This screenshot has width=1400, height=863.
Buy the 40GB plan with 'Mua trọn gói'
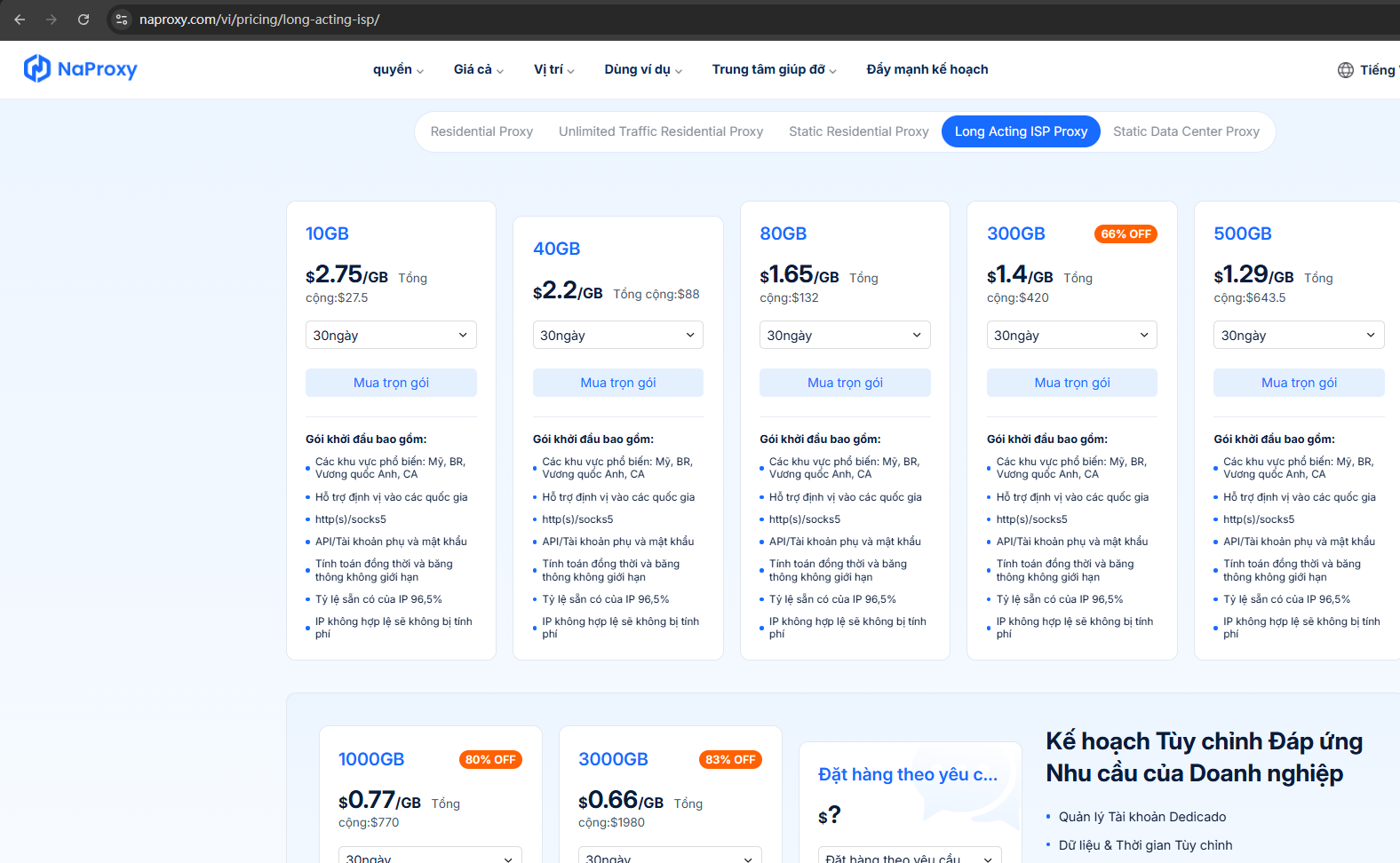(618, 383)
